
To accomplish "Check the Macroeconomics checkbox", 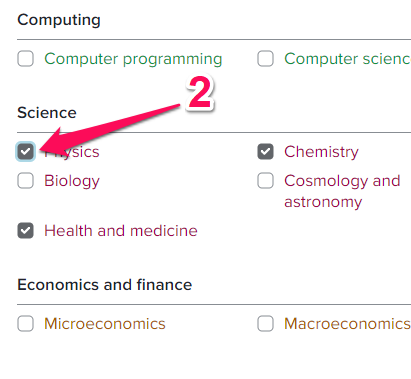I will click(265, 324).
